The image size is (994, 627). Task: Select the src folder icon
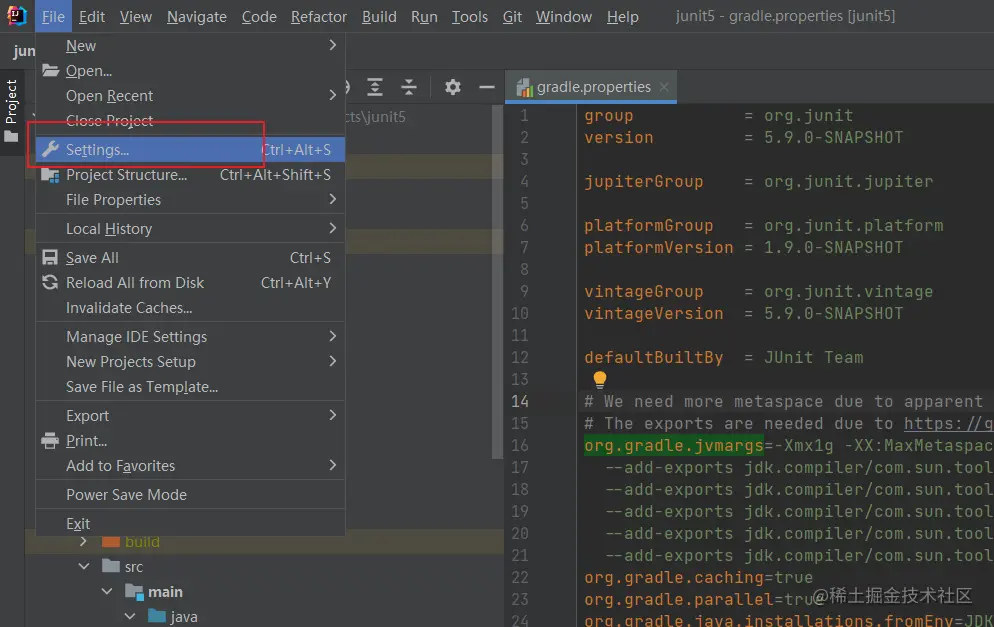point(111,566)
